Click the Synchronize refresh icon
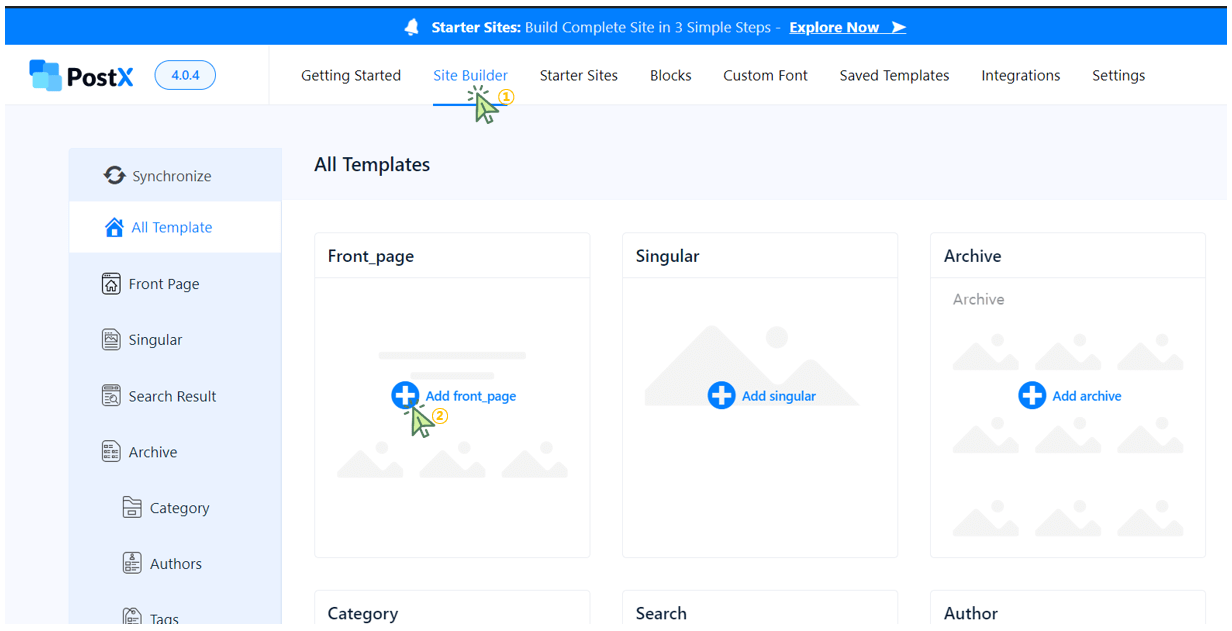 coord(114,175)
